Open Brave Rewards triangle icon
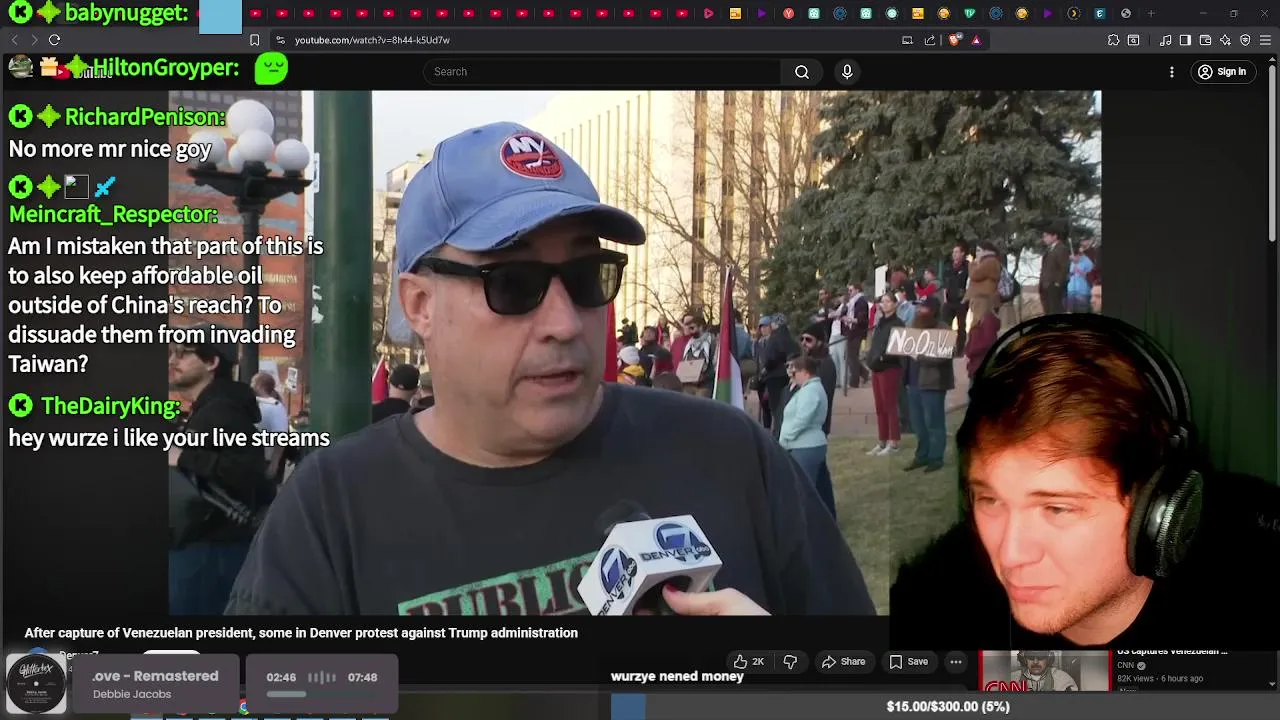This screenshot has height=720, width=1280. 976,40
